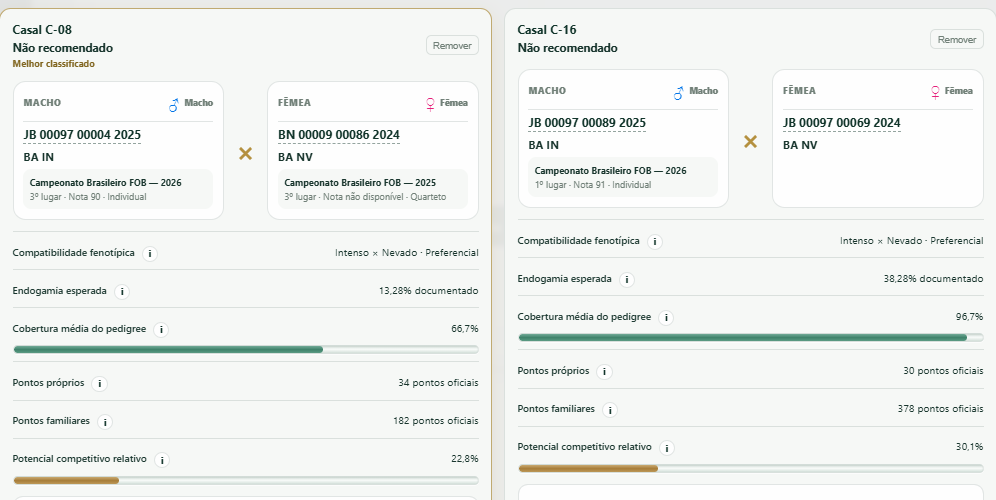
Task: Remove Casal C-08 from comparison
Action: tap(452, 46)
